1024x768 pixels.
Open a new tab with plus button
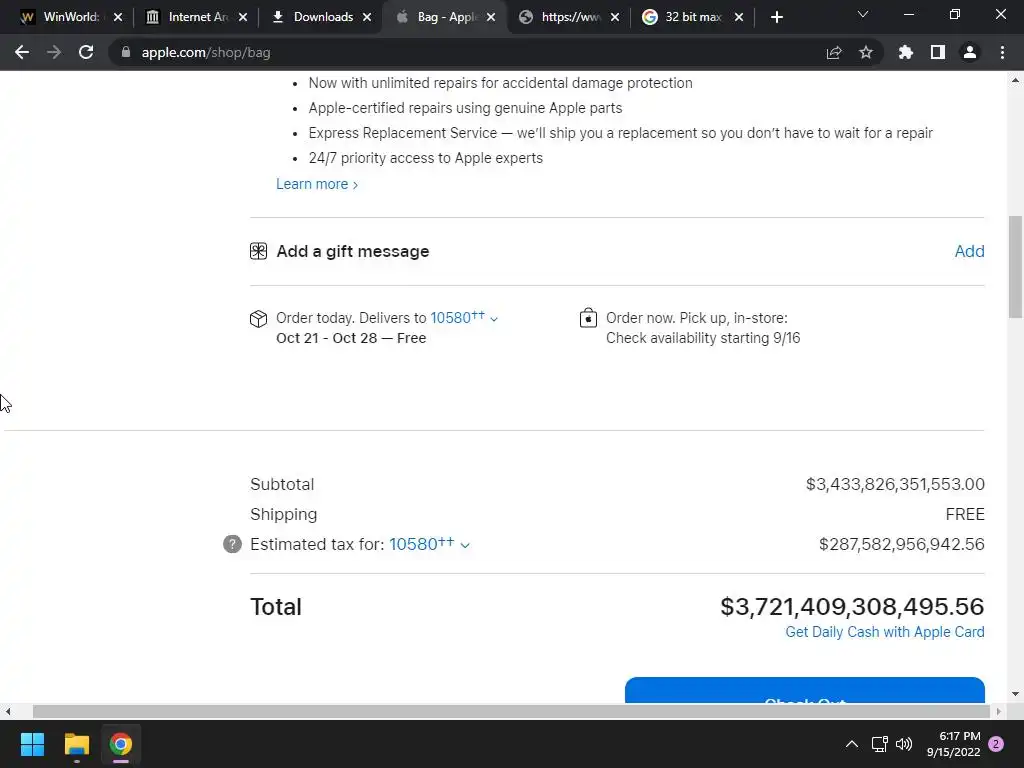pos(776,17)
